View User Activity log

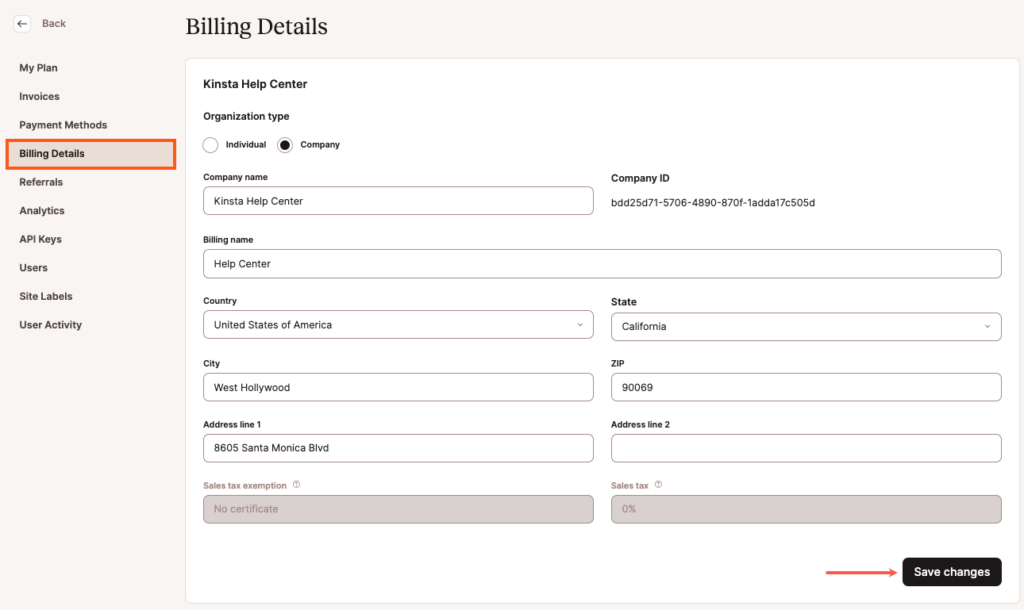tap(50, 324)
